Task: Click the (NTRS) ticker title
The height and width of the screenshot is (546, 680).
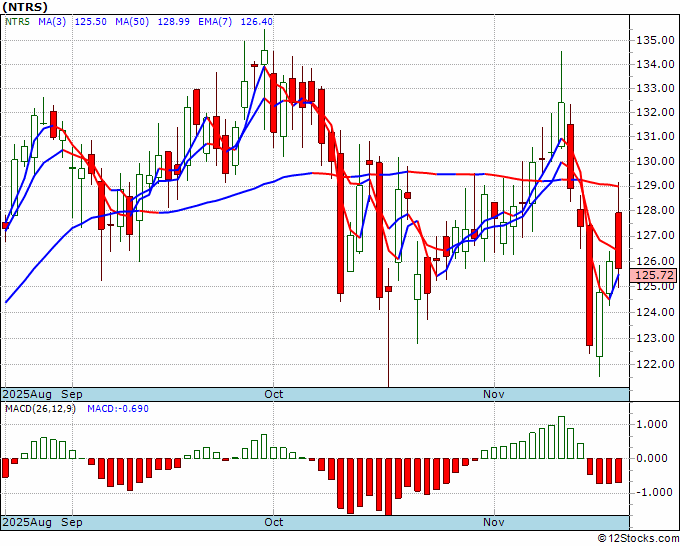Action: (x=25, y=7)
